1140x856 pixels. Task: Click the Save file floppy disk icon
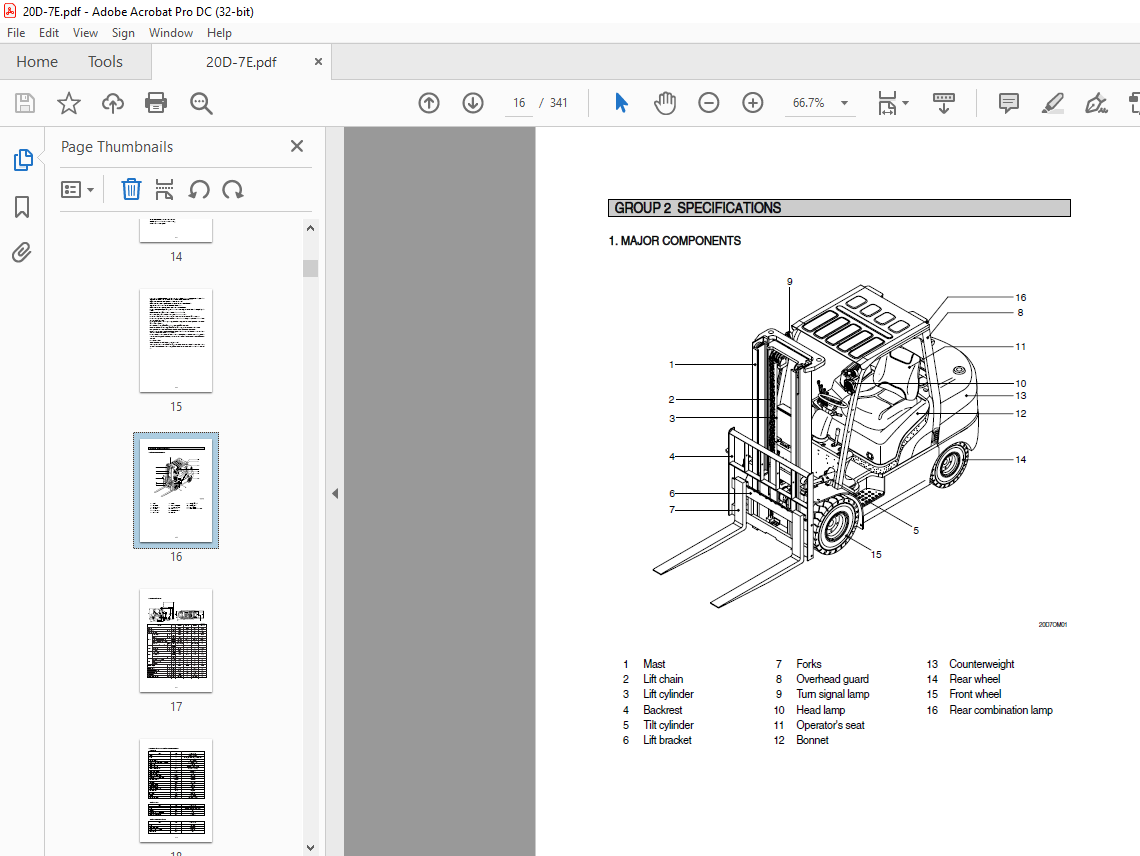(25, 103)
